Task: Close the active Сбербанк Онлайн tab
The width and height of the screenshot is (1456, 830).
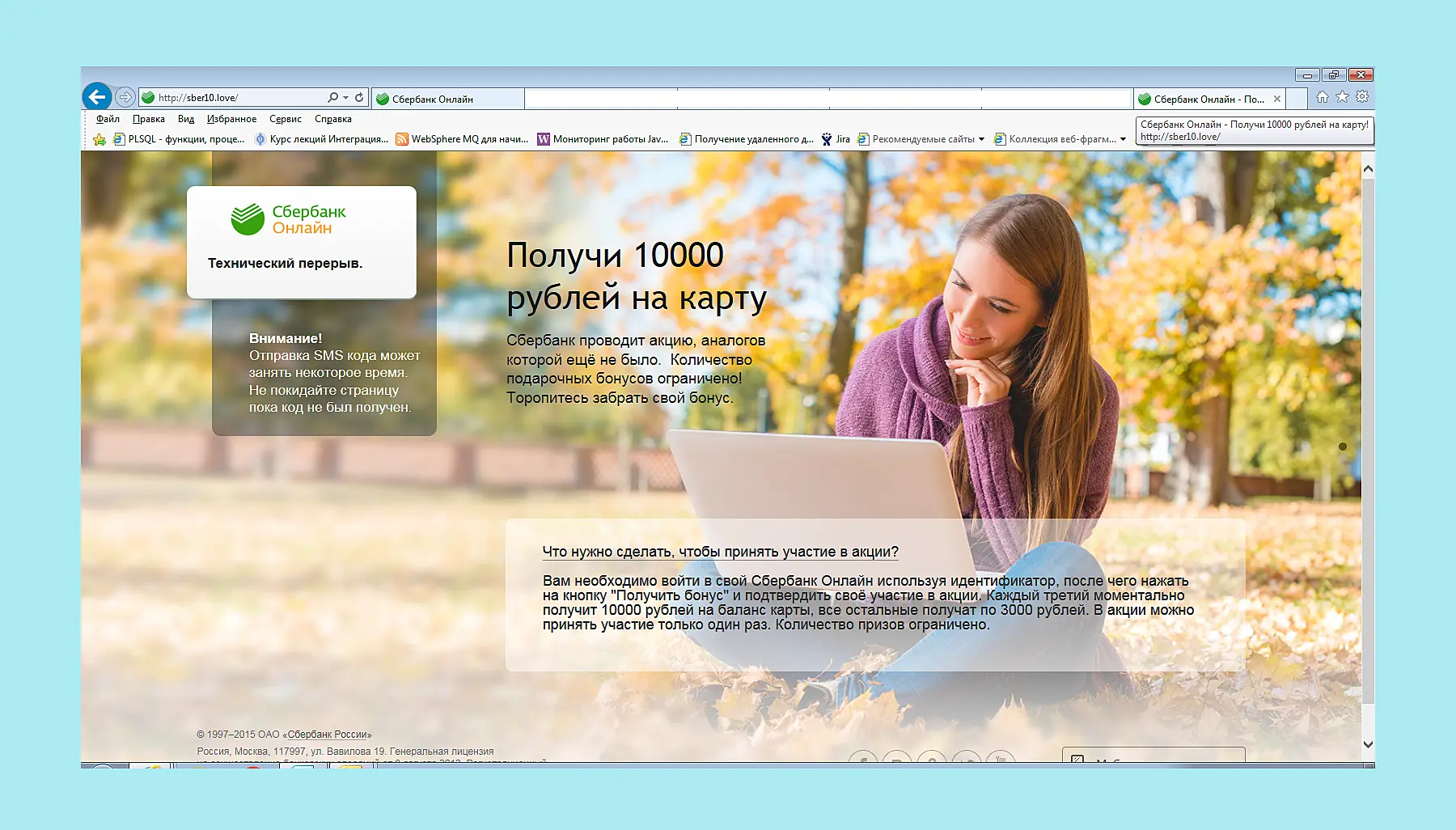Action: pos(1277,99)
